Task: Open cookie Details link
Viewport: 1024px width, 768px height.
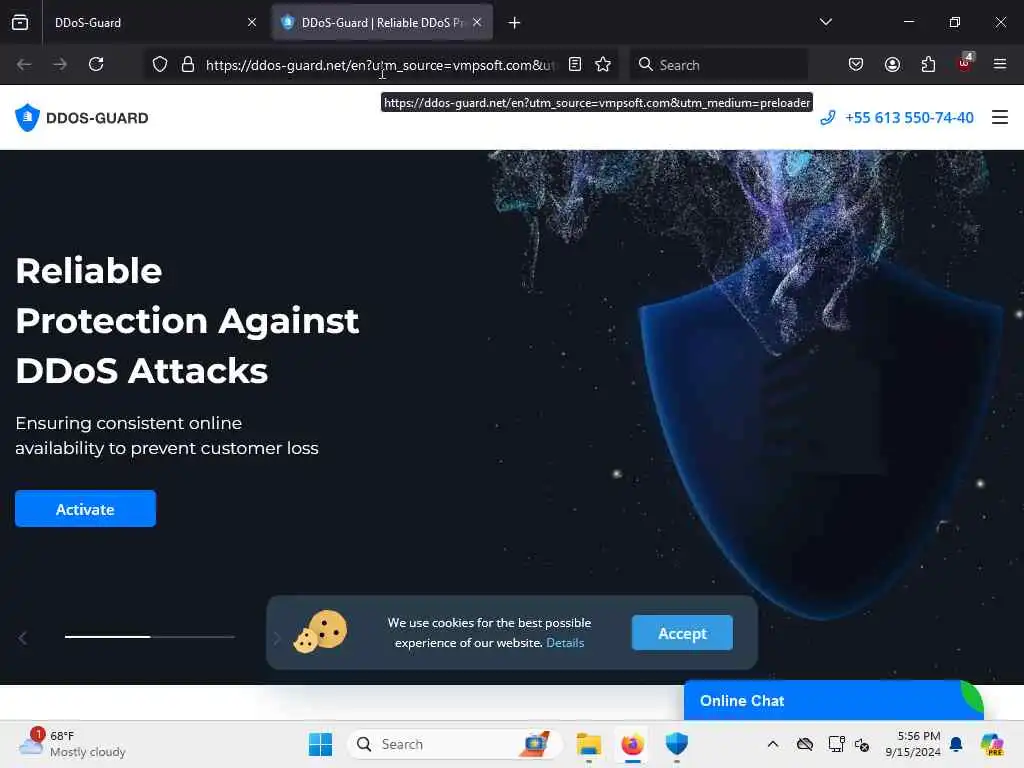Action: [x=565, y=643]
